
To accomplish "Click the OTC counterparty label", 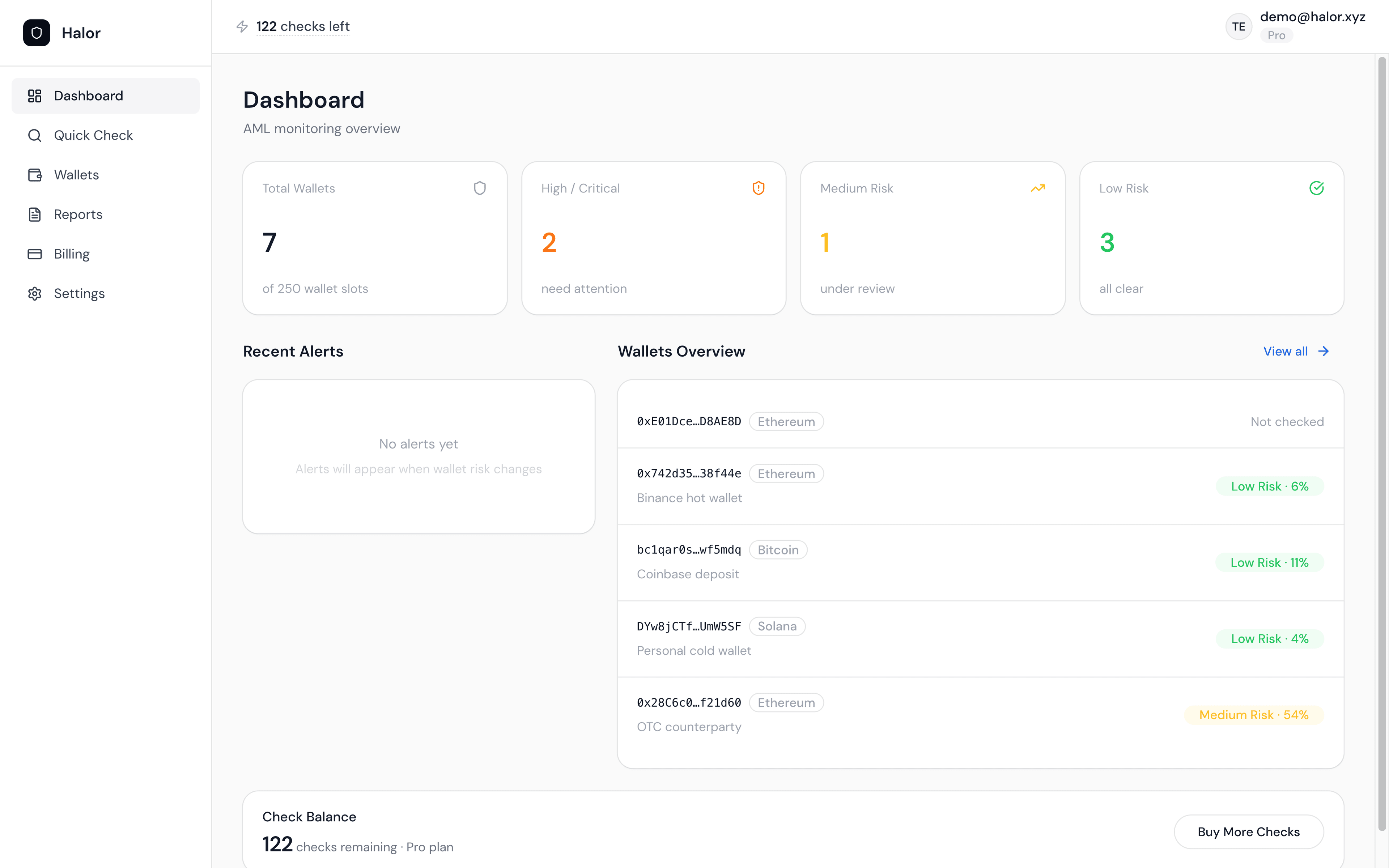I will 689,727.
